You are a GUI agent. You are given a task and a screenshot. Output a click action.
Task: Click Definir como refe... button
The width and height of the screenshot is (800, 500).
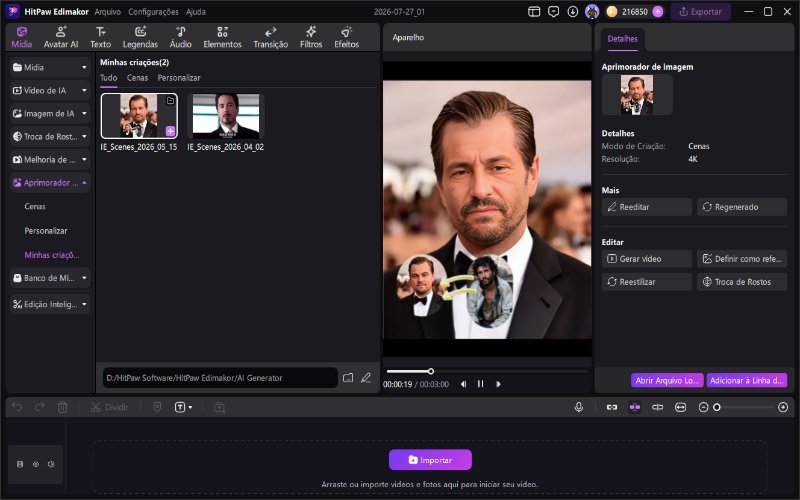742,259
